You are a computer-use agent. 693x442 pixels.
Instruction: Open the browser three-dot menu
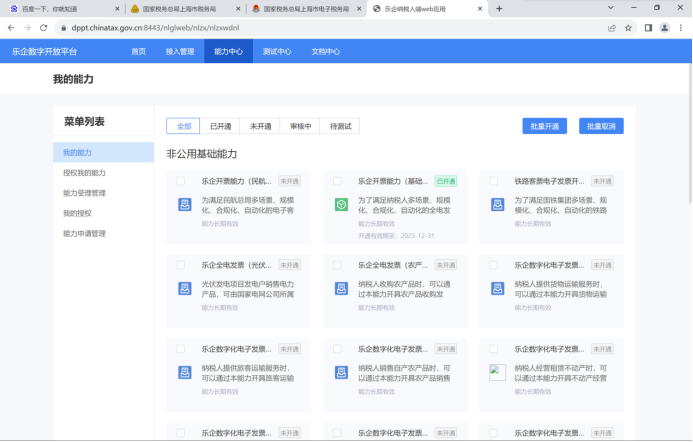[x=682, y=28]
